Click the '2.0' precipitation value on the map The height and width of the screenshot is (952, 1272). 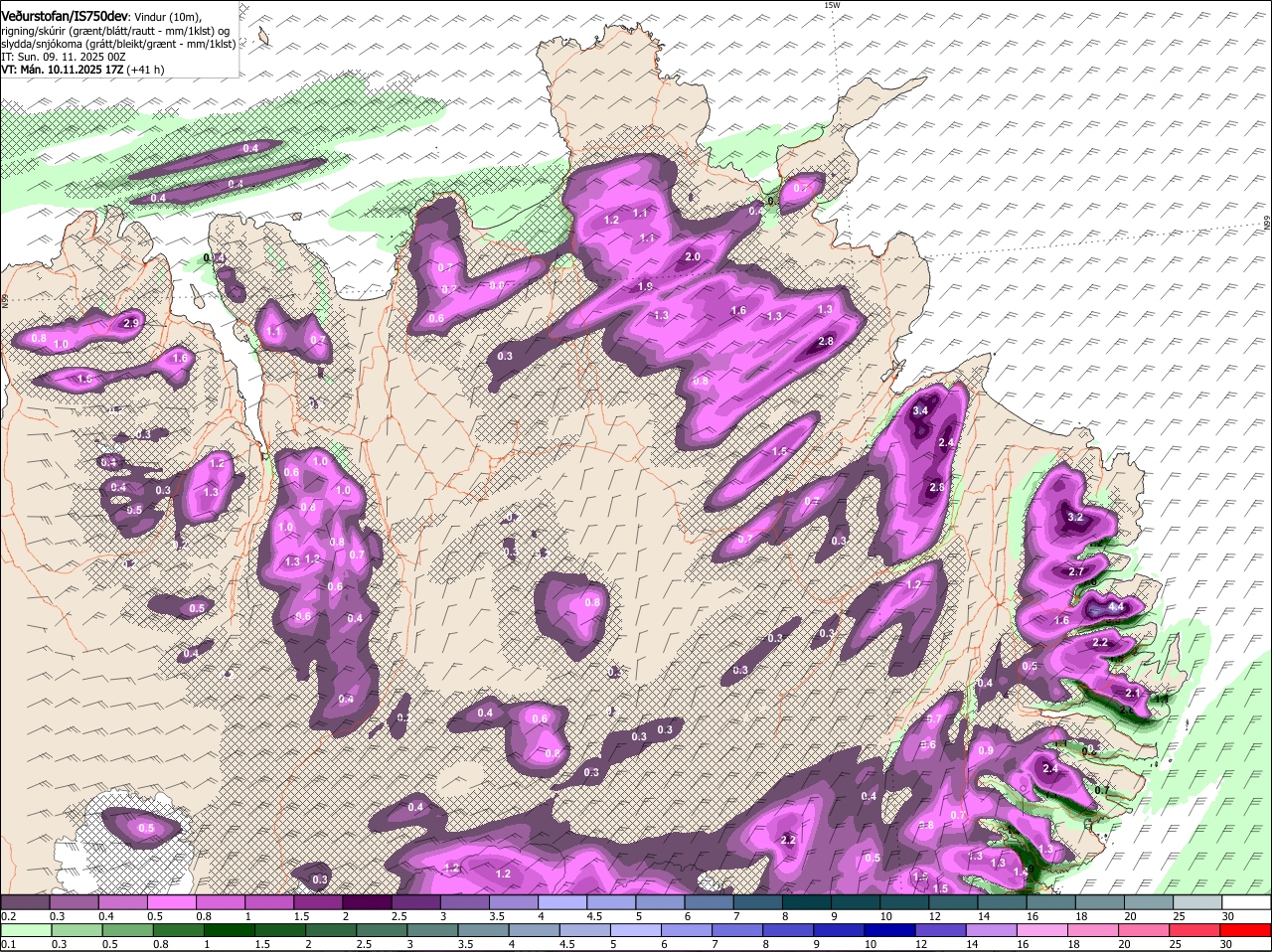point(693,256)
